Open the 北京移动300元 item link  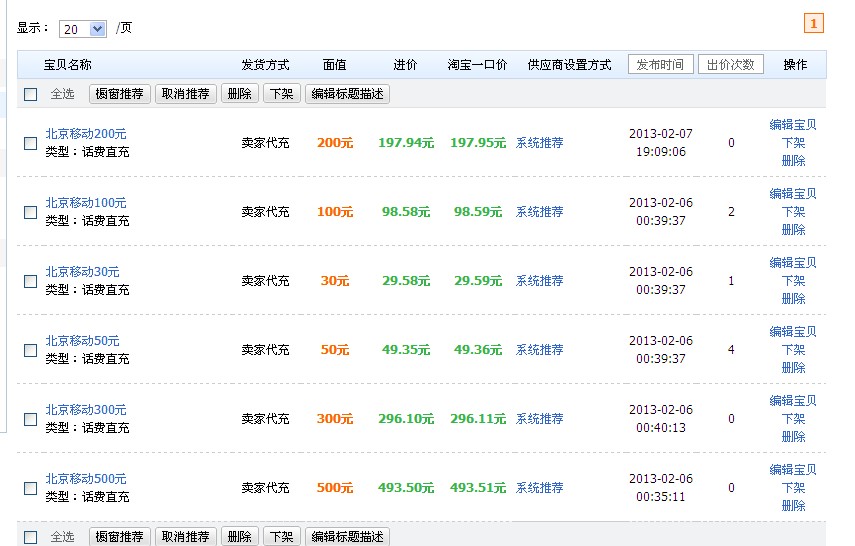[x=86, y=410]
